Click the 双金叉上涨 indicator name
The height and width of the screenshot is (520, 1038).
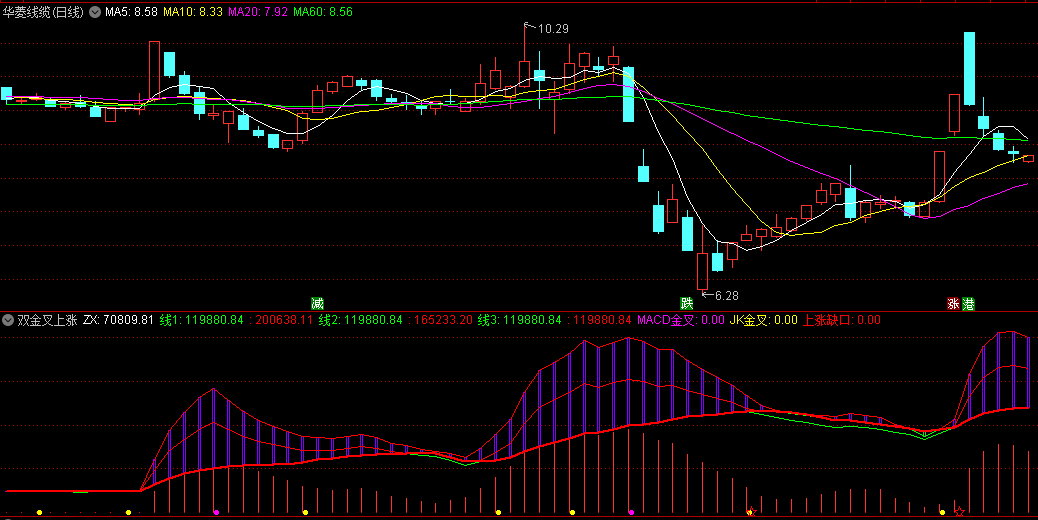coord(48,320)
